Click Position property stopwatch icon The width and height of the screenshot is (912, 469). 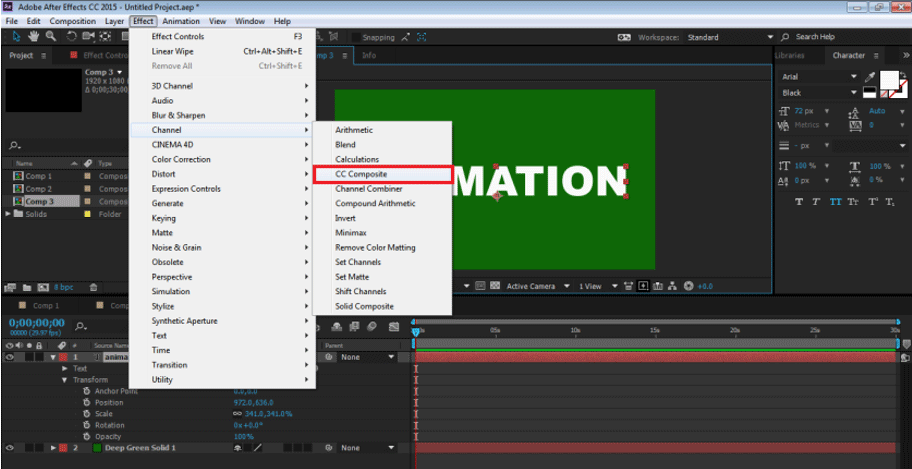click(x=86, y=403)
